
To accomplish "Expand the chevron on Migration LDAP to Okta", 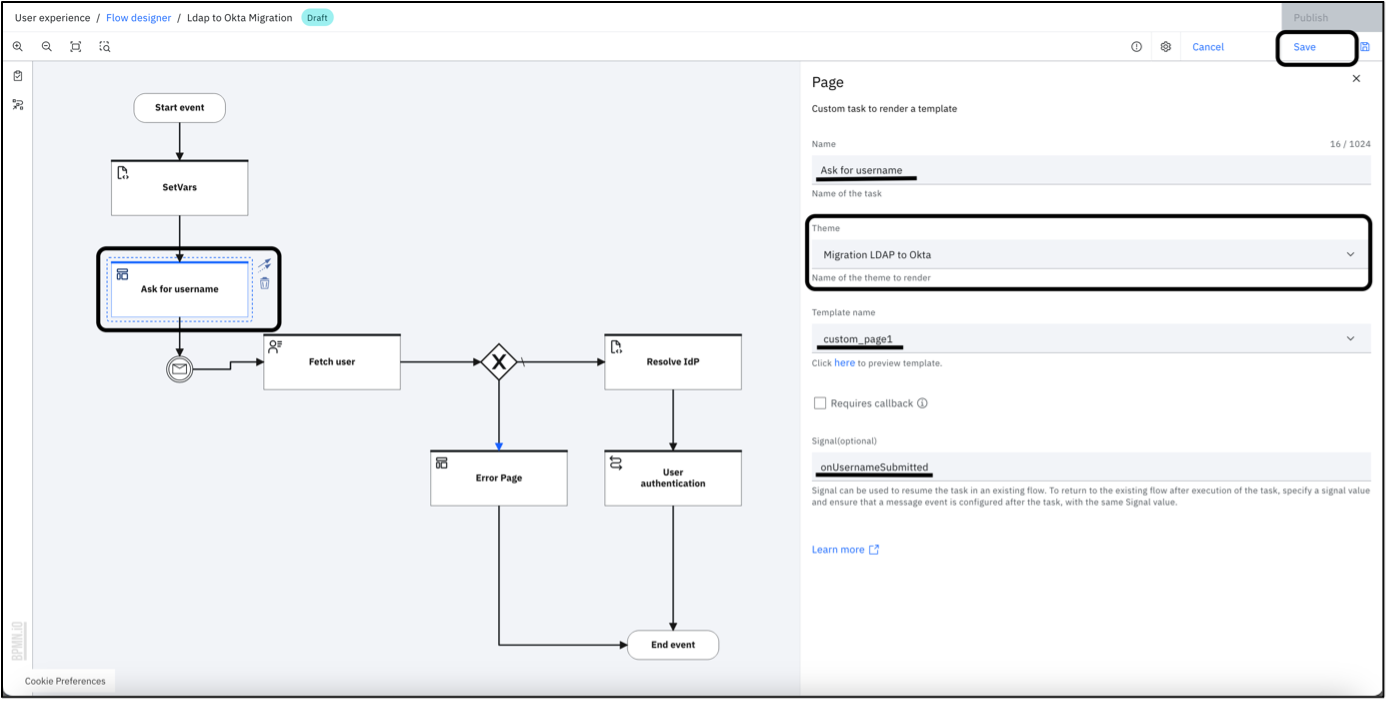I will click(1350, 254).
